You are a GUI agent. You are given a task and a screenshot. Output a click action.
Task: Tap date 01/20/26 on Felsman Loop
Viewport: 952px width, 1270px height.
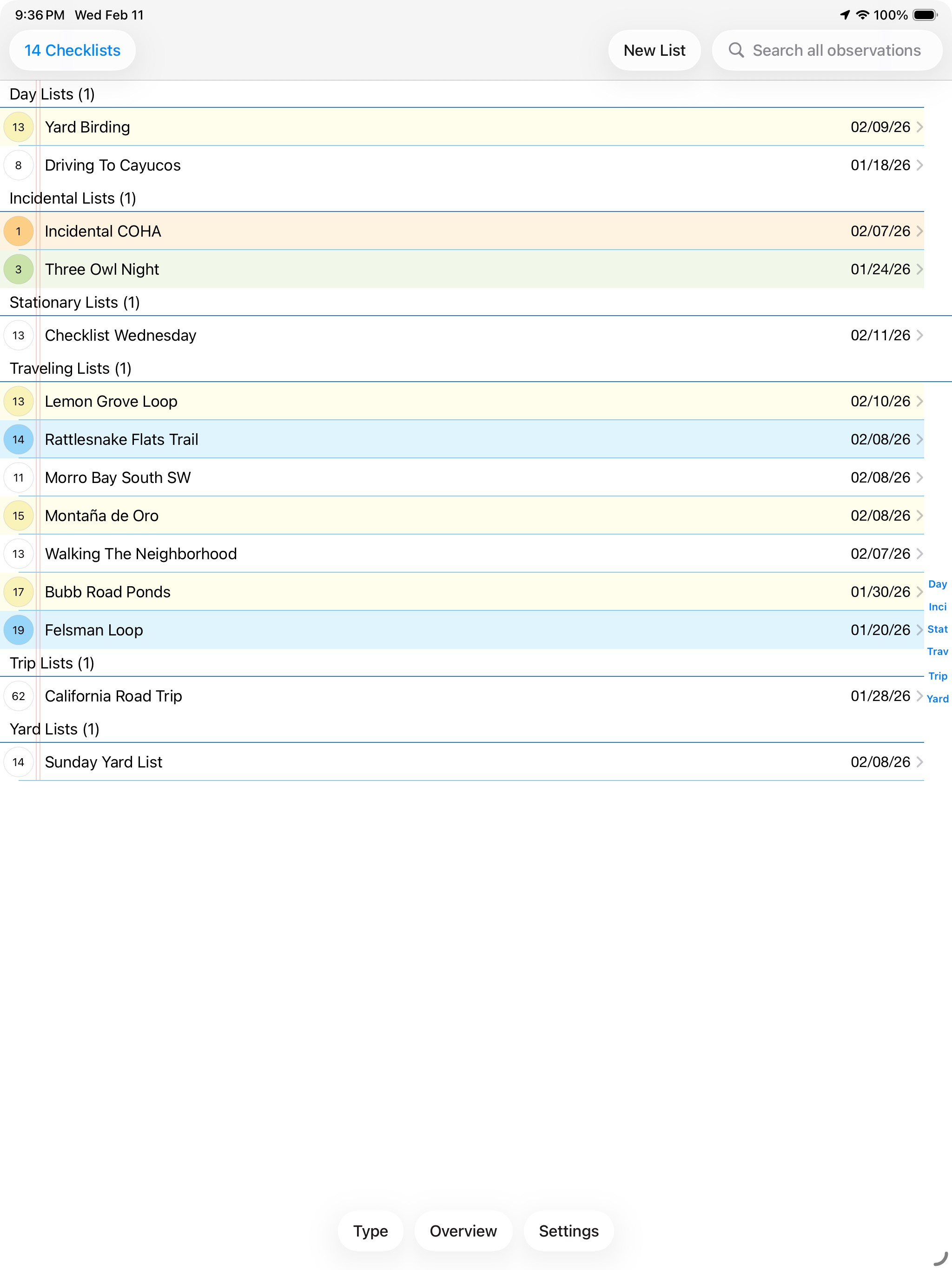click(880, 630)
